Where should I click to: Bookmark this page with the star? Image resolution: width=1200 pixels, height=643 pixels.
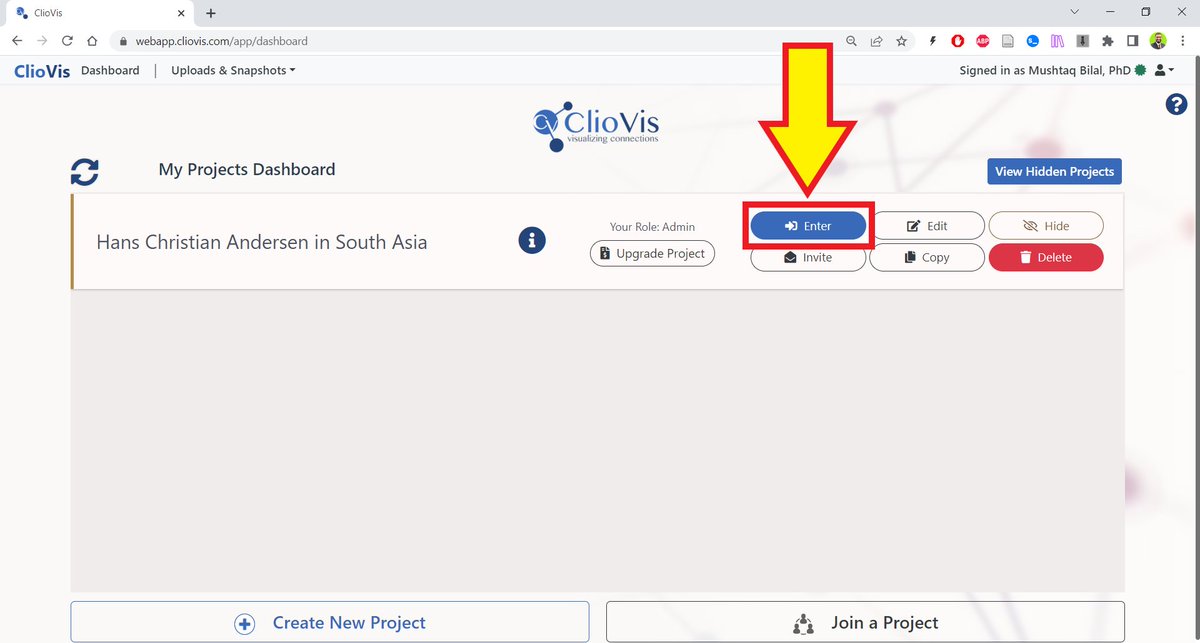pyautogui.click(x=901, y=41)
